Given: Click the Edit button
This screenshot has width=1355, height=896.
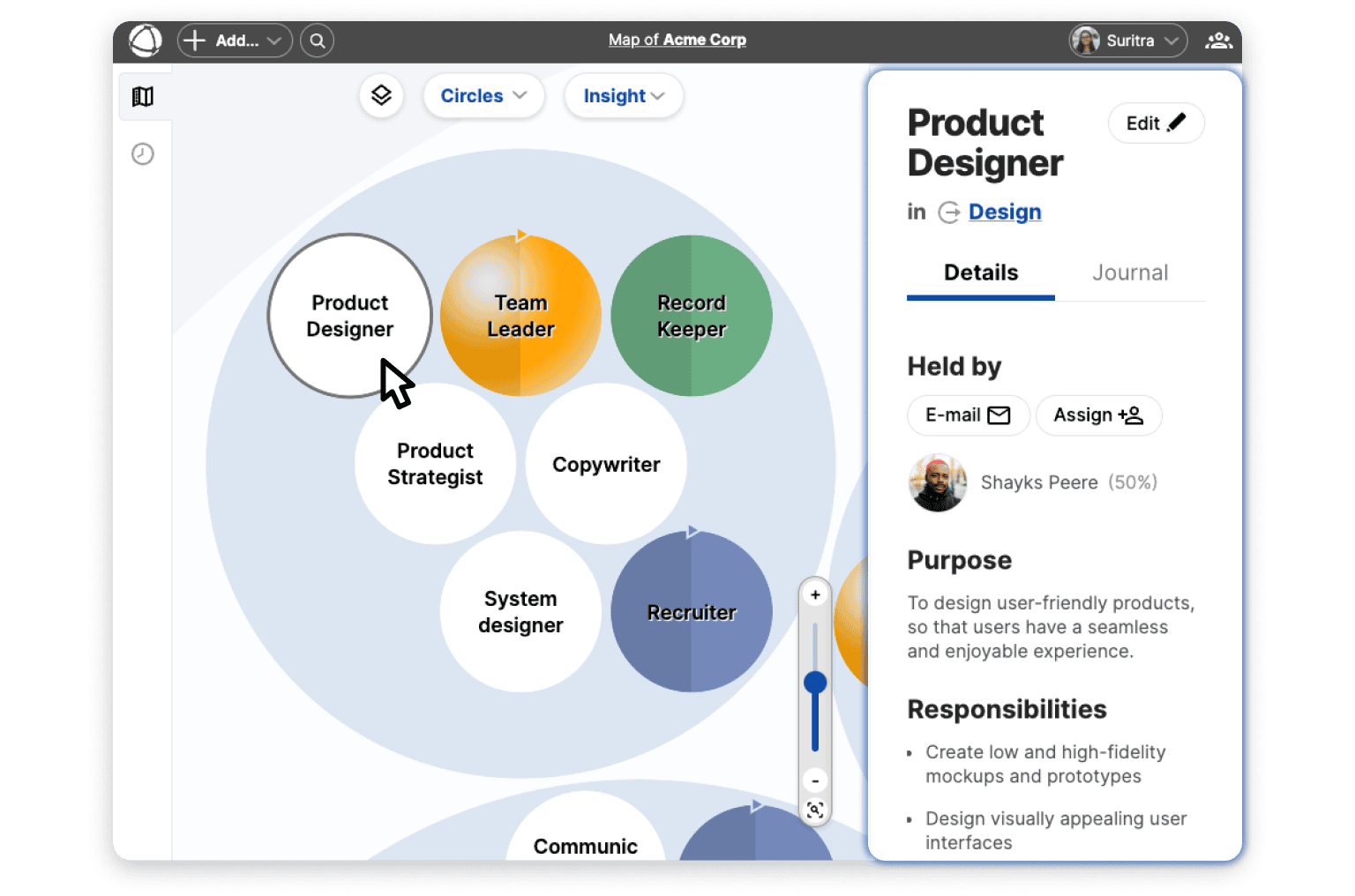Looking at the screenshot, I should click(x=1156, y=123).
